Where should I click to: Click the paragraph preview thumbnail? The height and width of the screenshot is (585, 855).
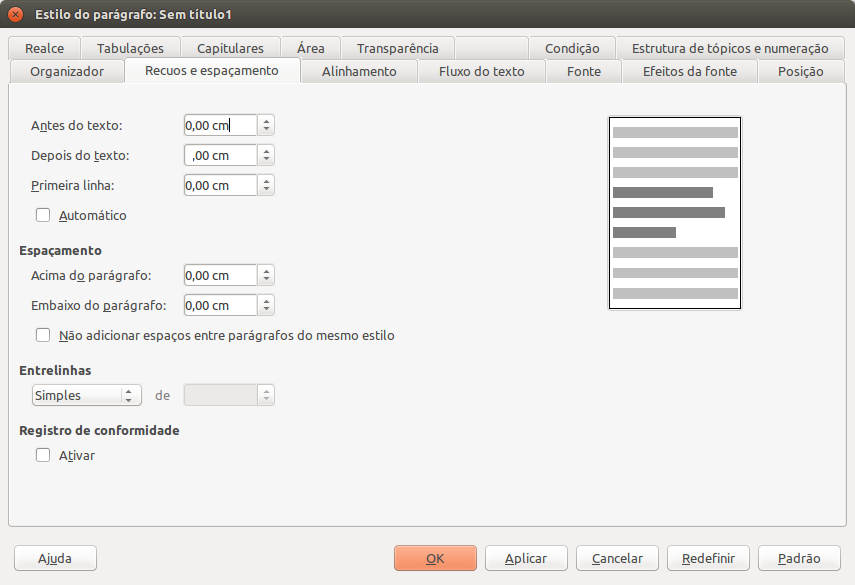[675, 213]
